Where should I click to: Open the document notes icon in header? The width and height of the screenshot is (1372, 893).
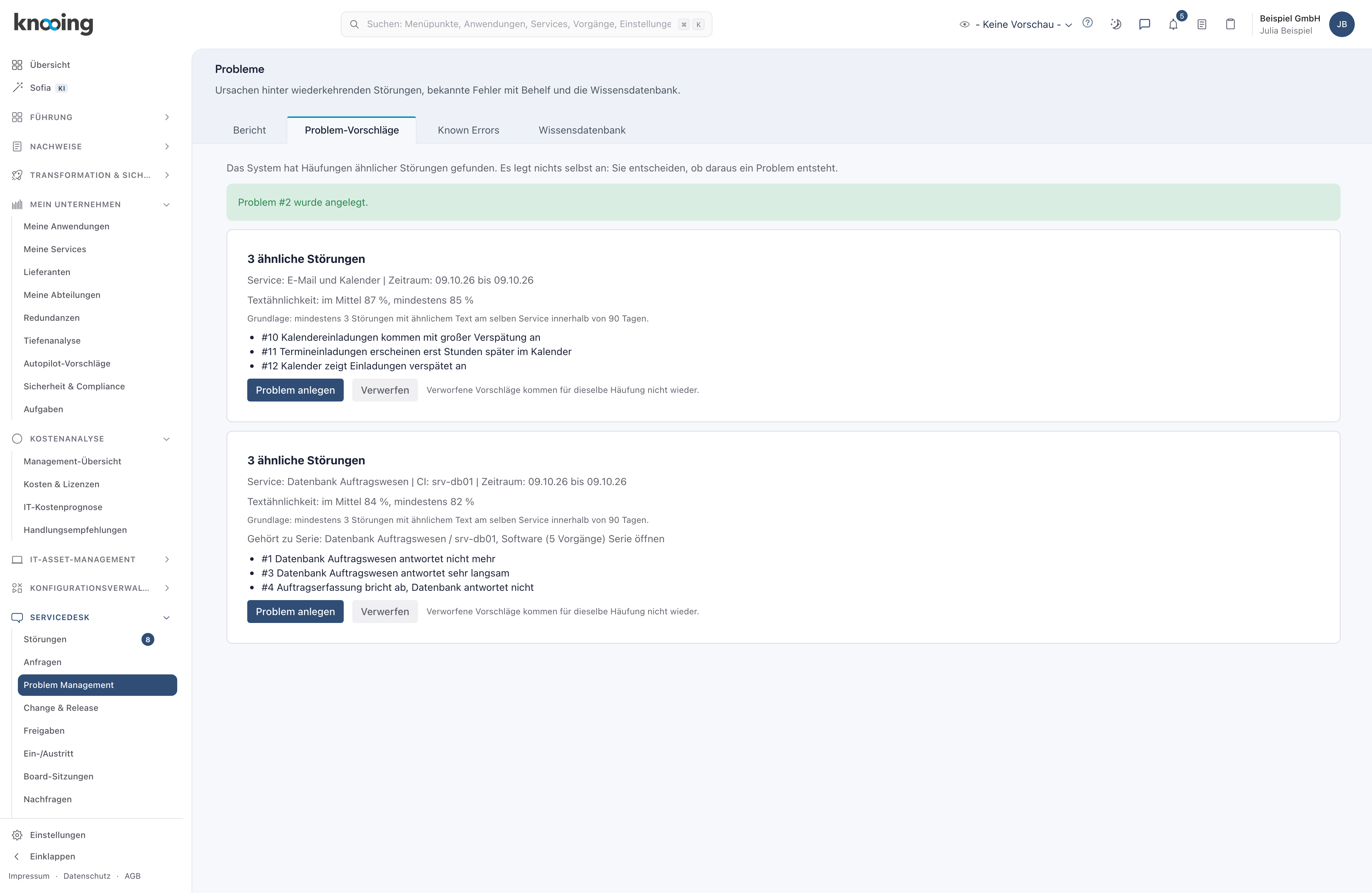coord(1202,24)
